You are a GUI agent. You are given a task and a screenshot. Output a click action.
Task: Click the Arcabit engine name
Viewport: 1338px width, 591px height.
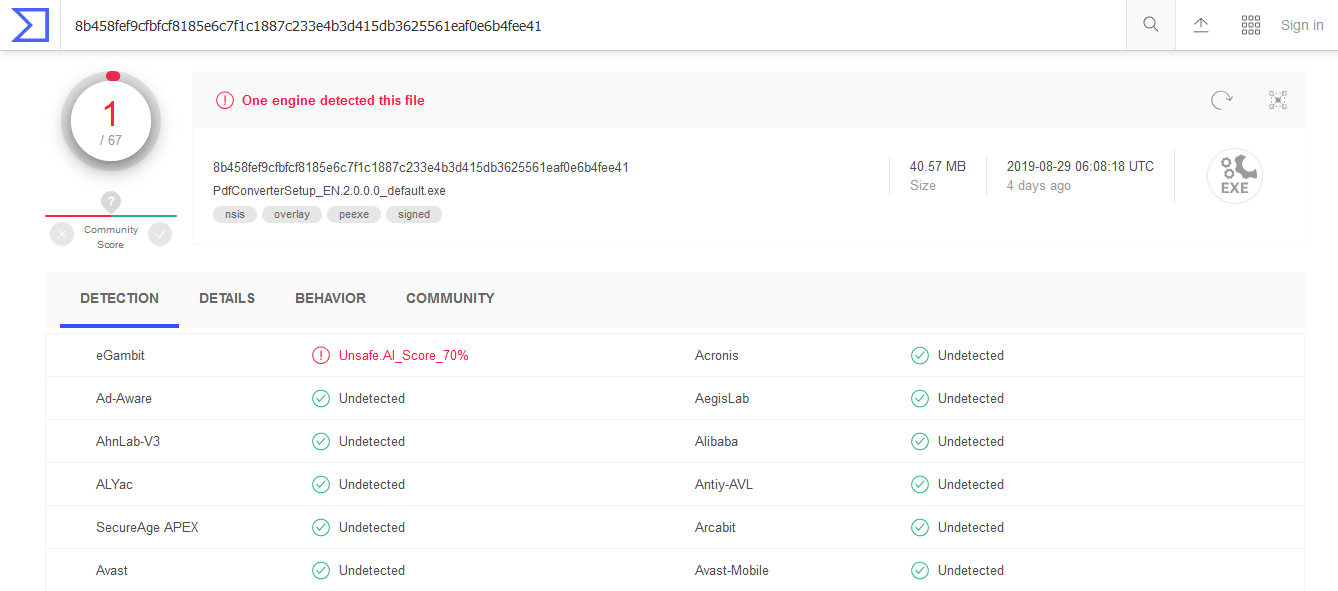[x=715, y=527]
